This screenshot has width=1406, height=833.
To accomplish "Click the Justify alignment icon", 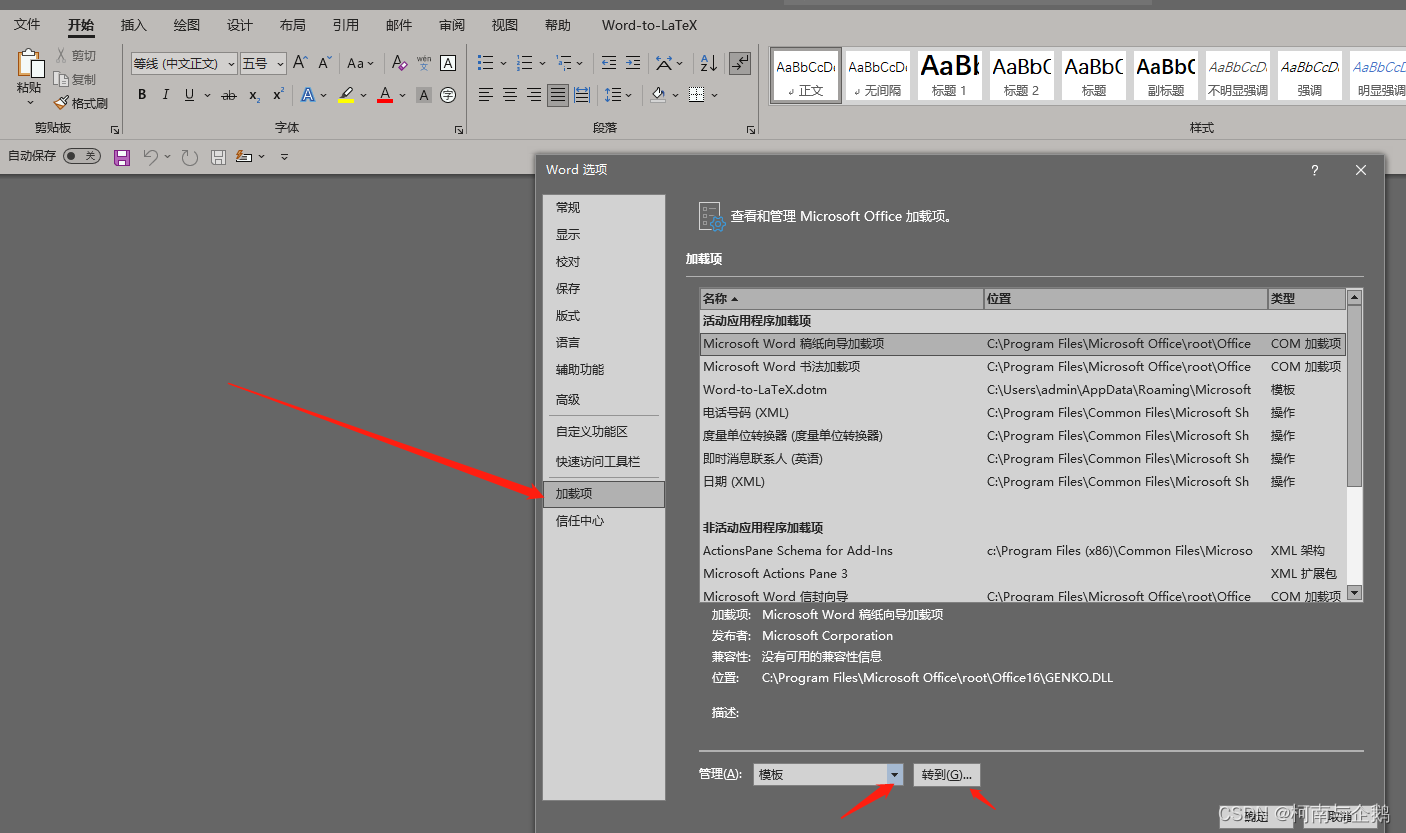I will [x=558, y=95].
